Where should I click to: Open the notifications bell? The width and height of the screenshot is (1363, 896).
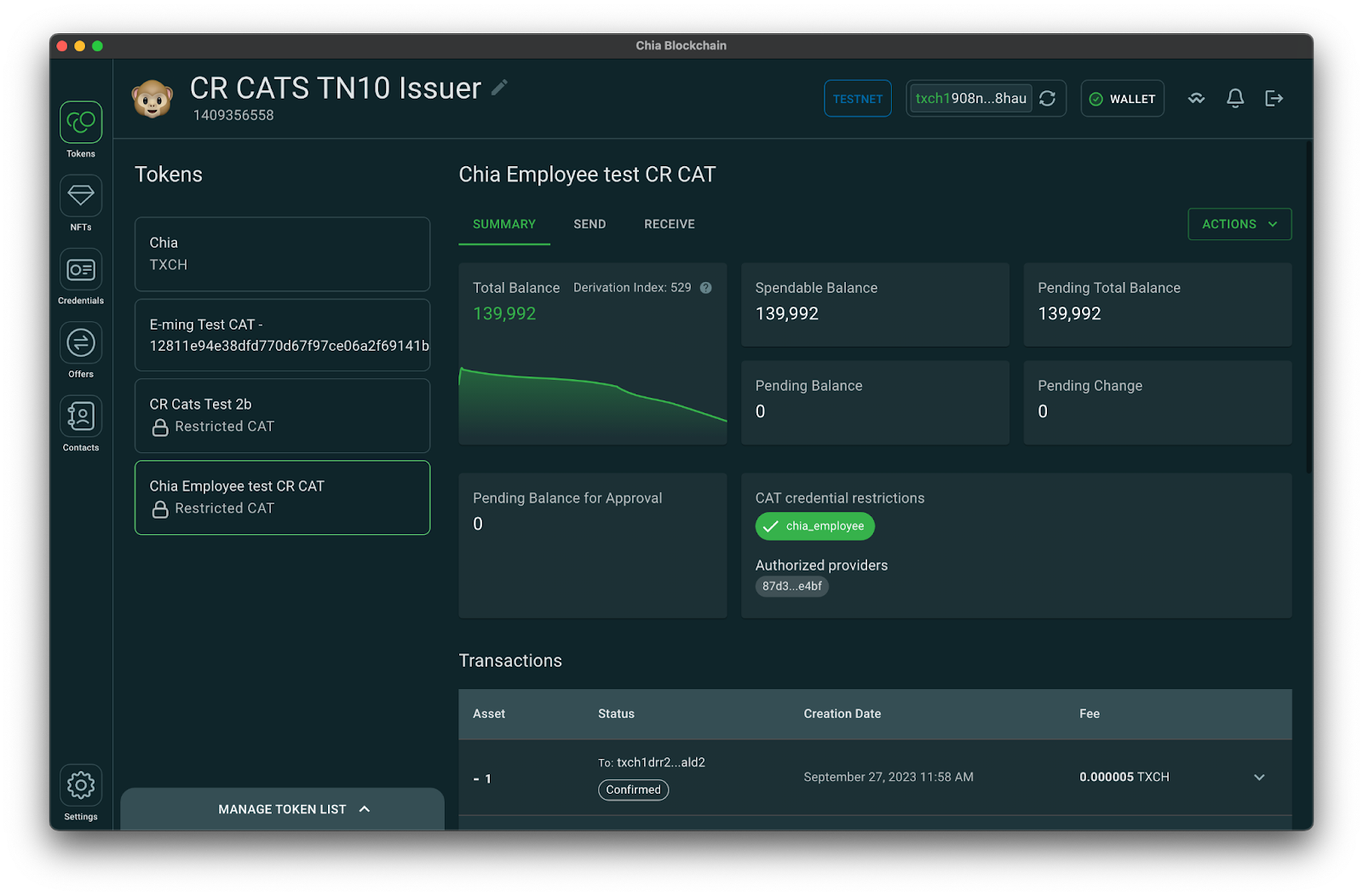1235,99
